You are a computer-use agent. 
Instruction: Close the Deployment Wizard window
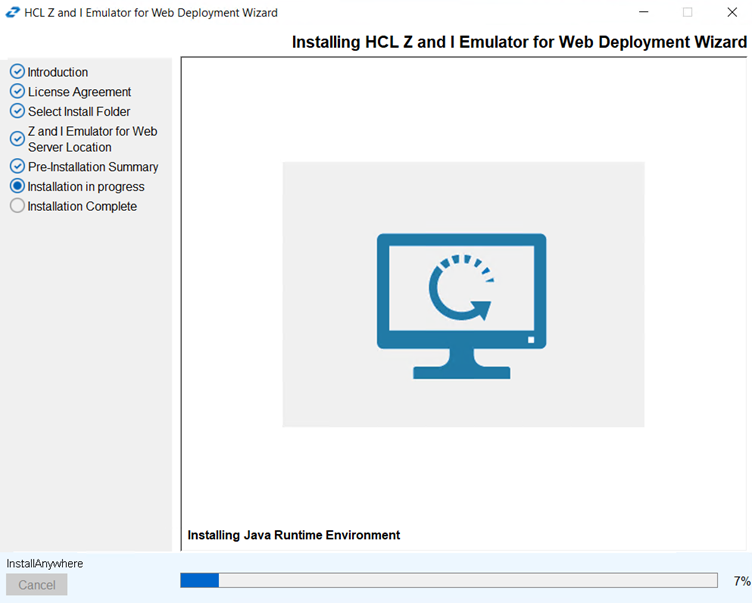[732, 12]
